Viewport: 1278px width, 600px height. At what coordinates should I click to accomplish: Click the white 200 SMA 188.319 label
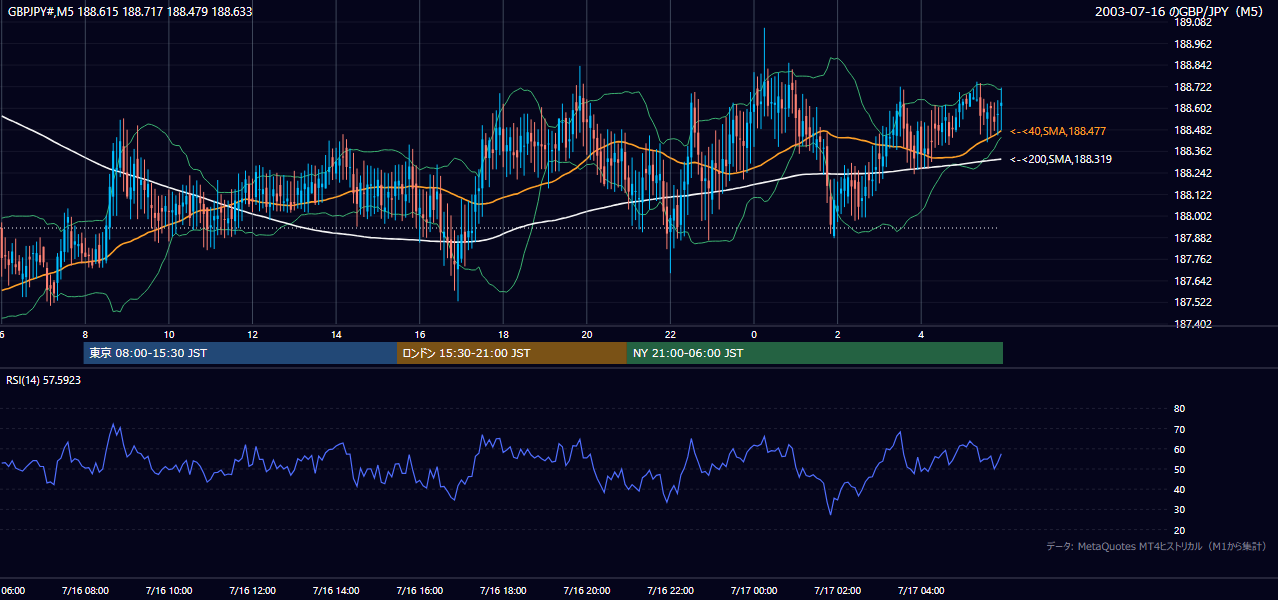pyautogui.click(x=1061, y=159)
